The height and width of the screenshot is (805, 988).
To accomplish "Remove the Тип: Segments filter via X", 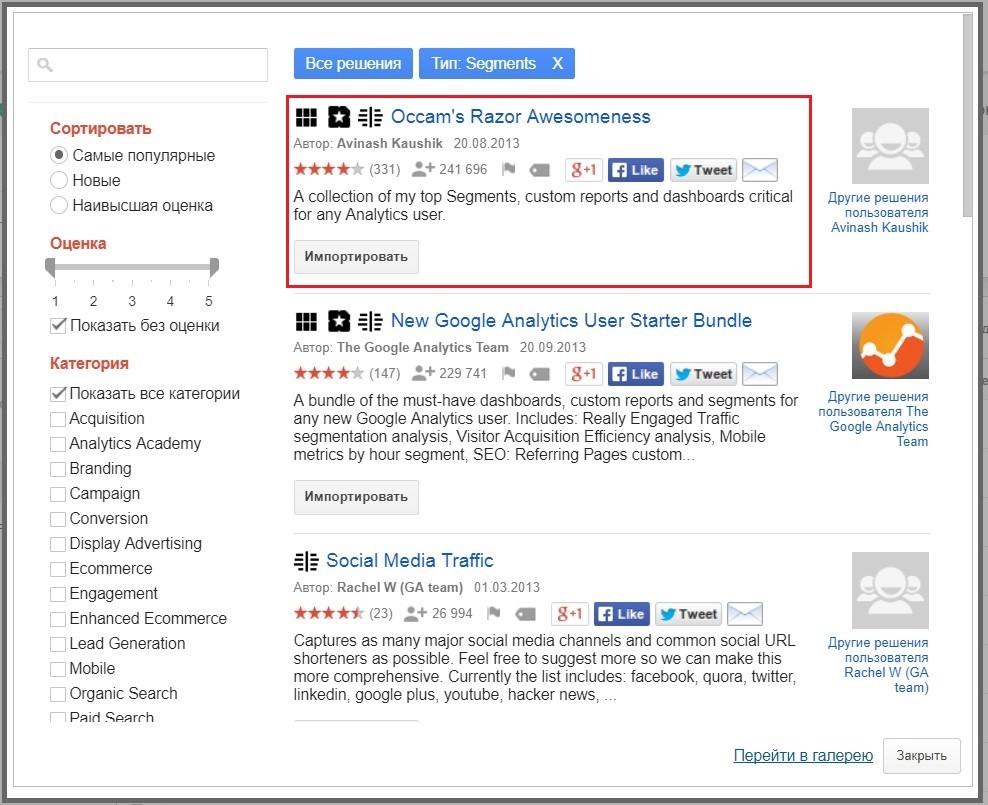I will [x=558, y=64].
